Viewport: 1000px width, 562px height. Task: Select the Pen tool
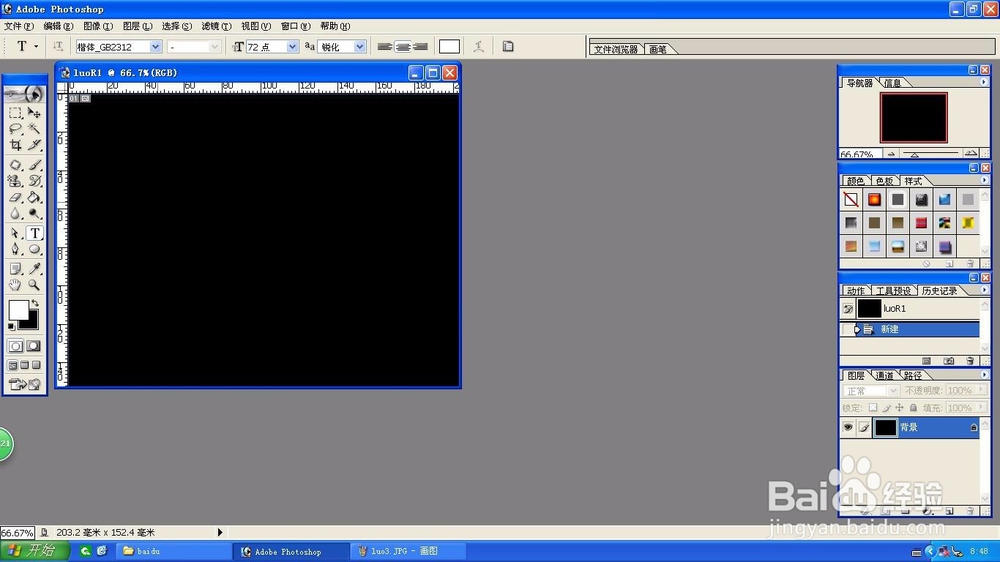[15, 249]
